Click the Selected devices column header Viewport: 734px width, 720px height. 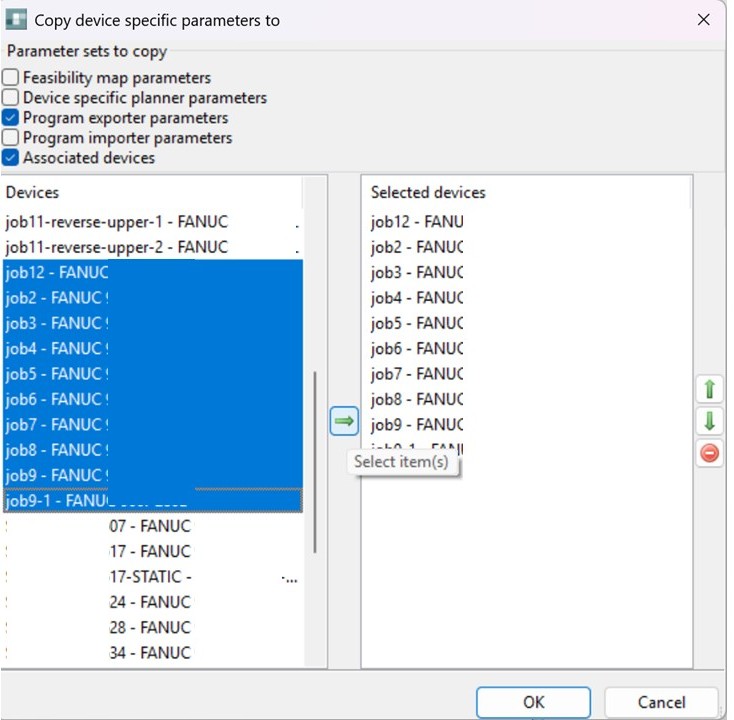(x=428, y=192)
